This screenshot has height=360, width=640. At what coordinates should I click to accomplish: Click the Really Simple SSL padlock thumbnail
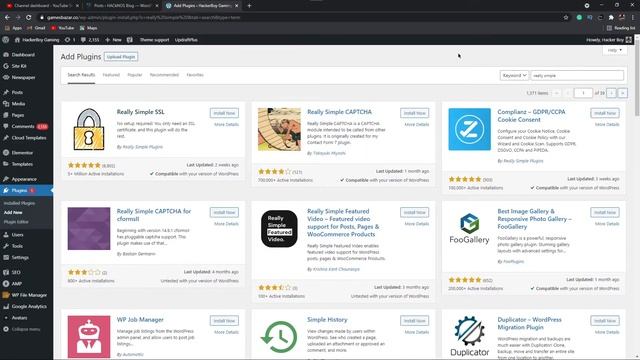pyautogui.click(x=89, y=129)
